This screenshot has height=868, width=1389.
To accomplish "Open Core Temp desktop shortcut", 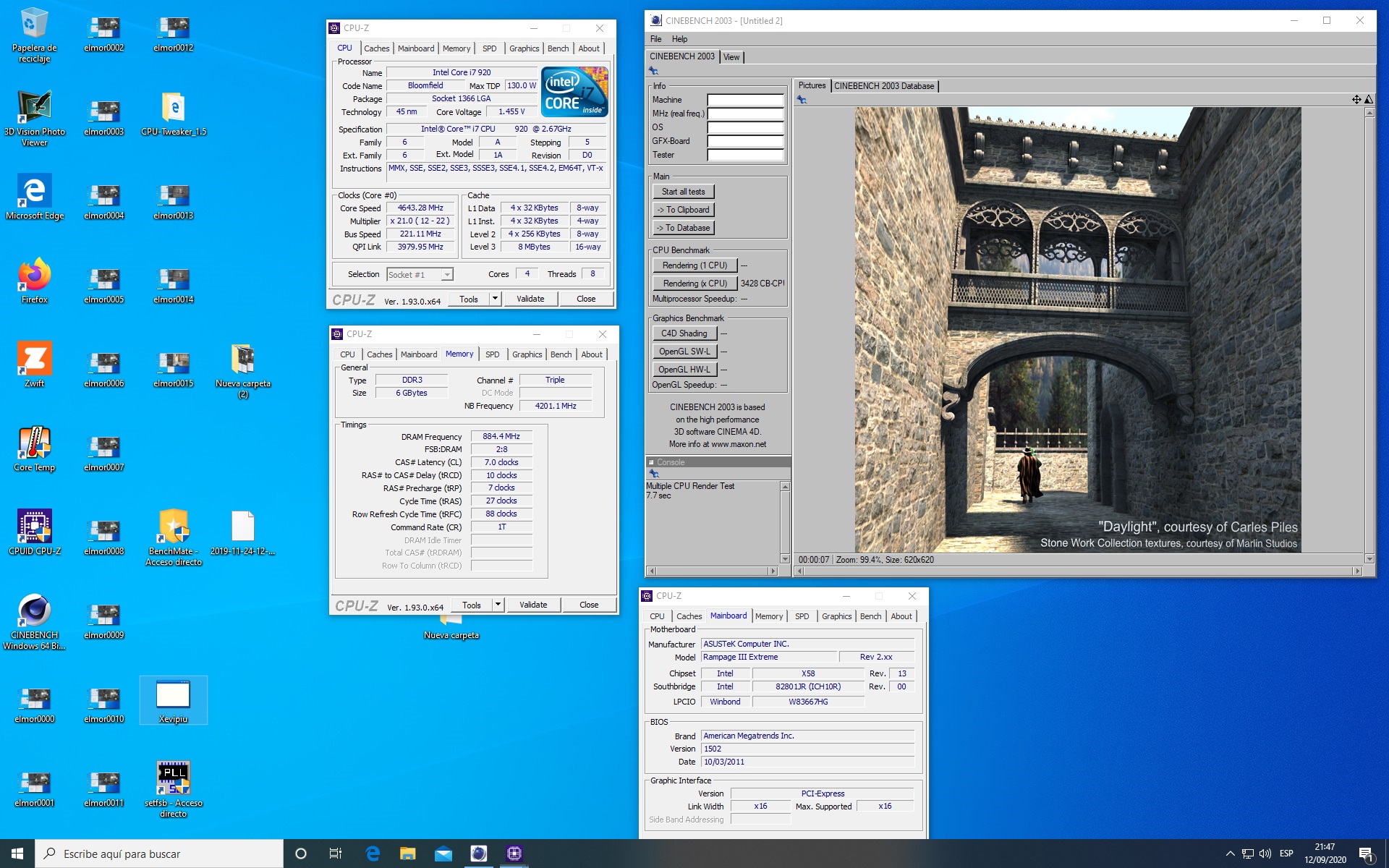I will 34,448.
